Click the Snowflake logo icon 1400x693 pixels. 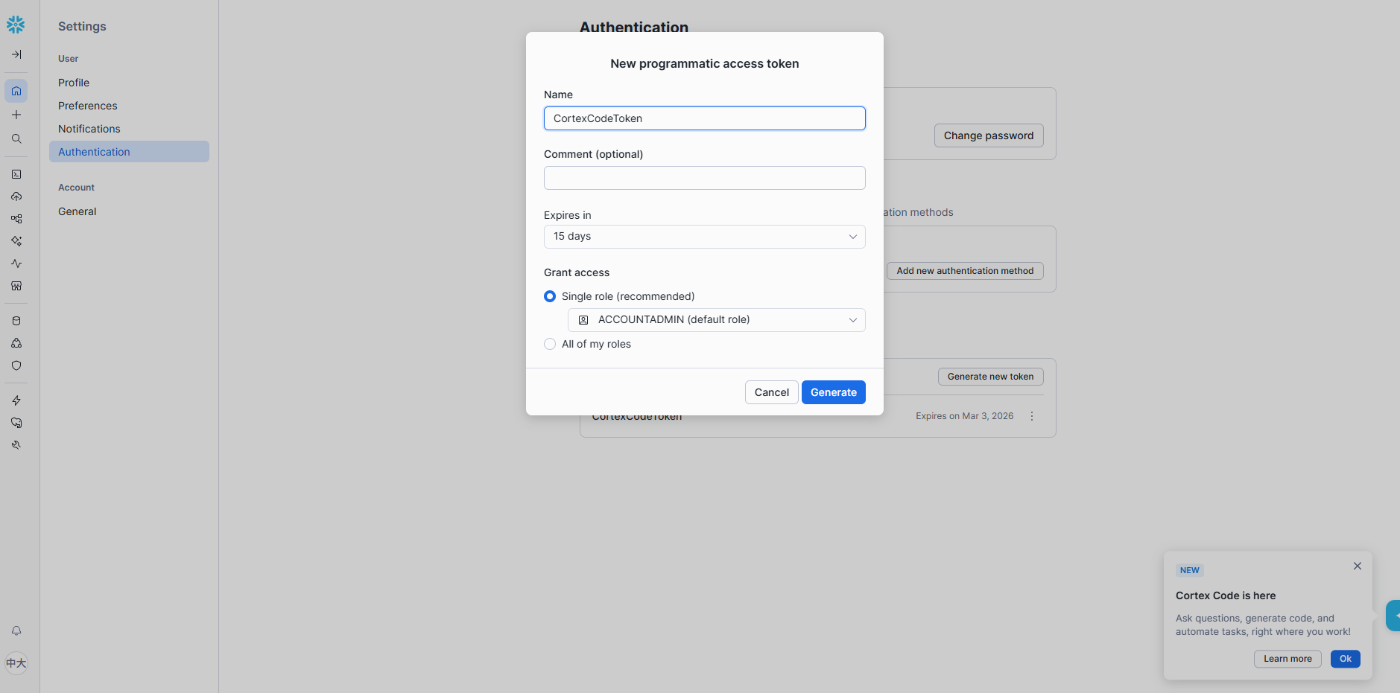16,25
